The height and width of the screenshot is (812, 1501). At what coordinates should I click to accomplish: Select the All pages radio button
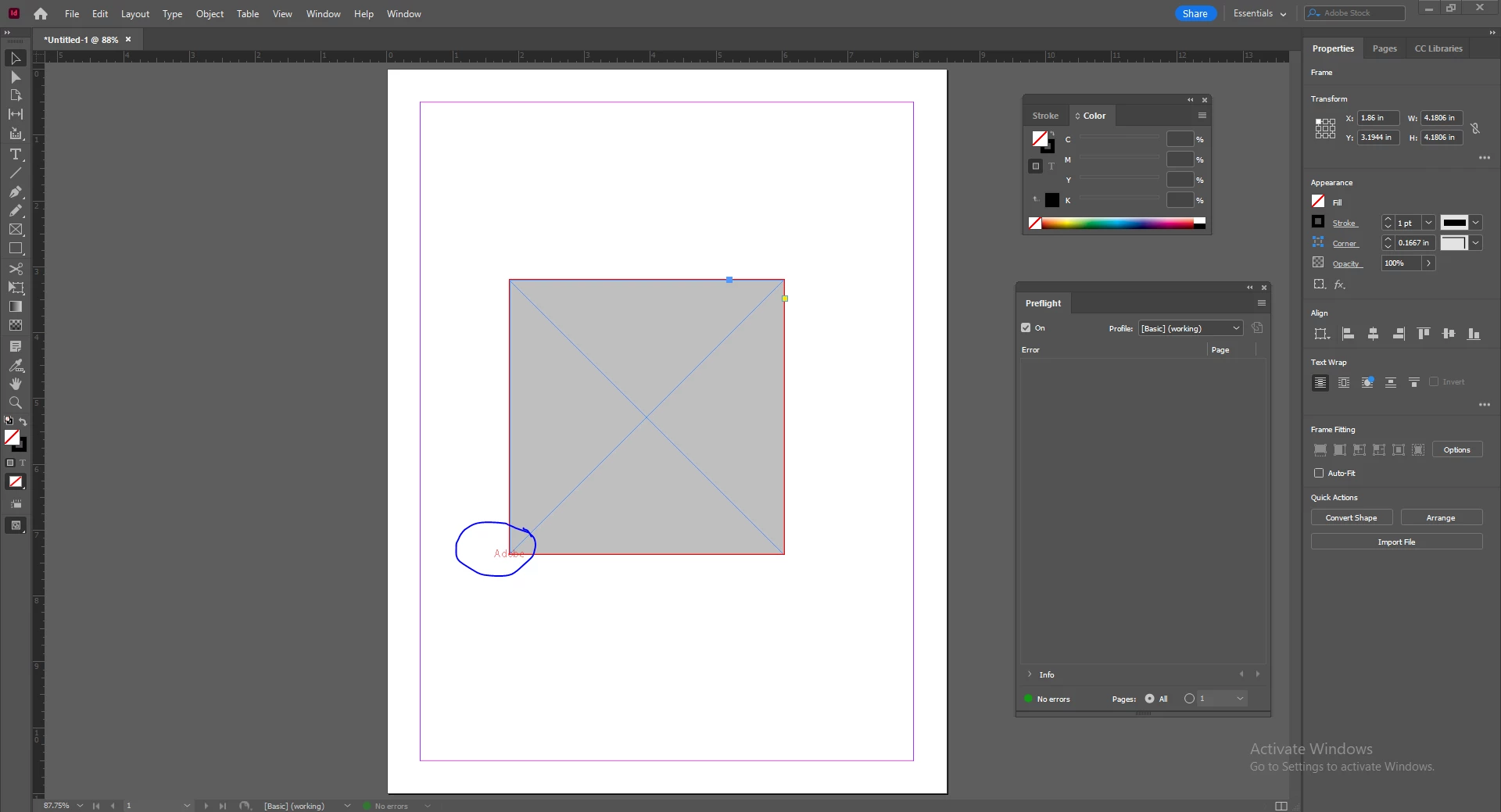coord(1149,699)
